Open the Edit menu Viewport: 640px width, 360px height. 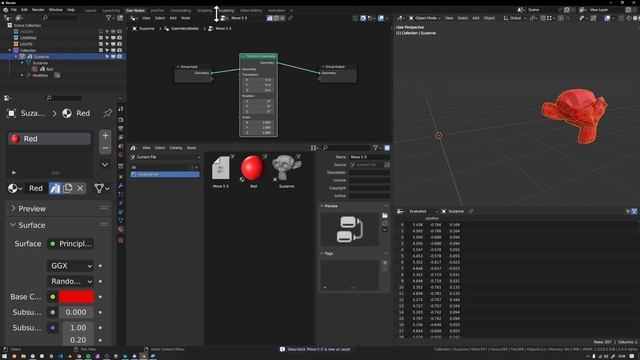(x=24, y=10)
